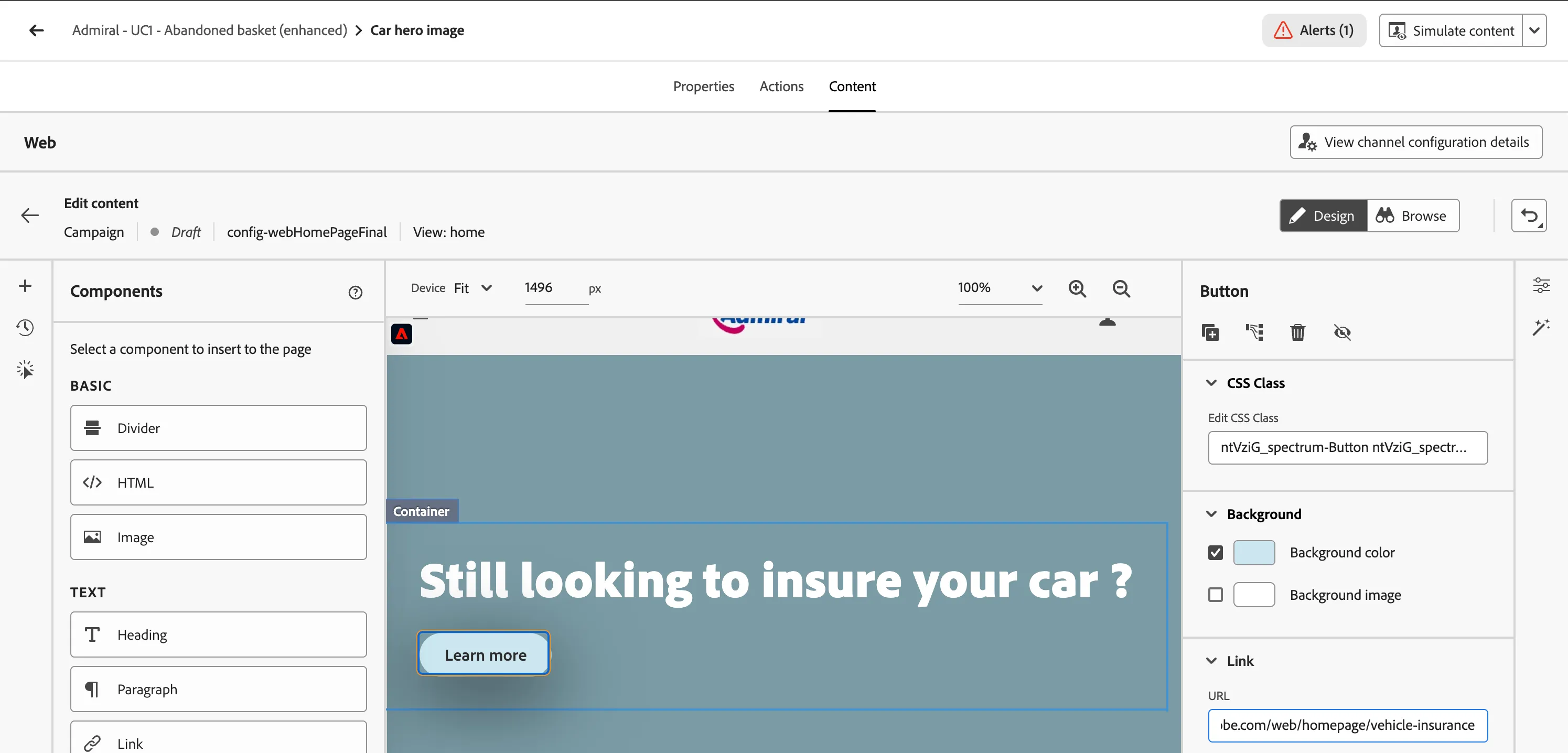Click the empty Background image swatch
The height and width of the screenshot is (753, 1568).
(x=1254, y=595)
